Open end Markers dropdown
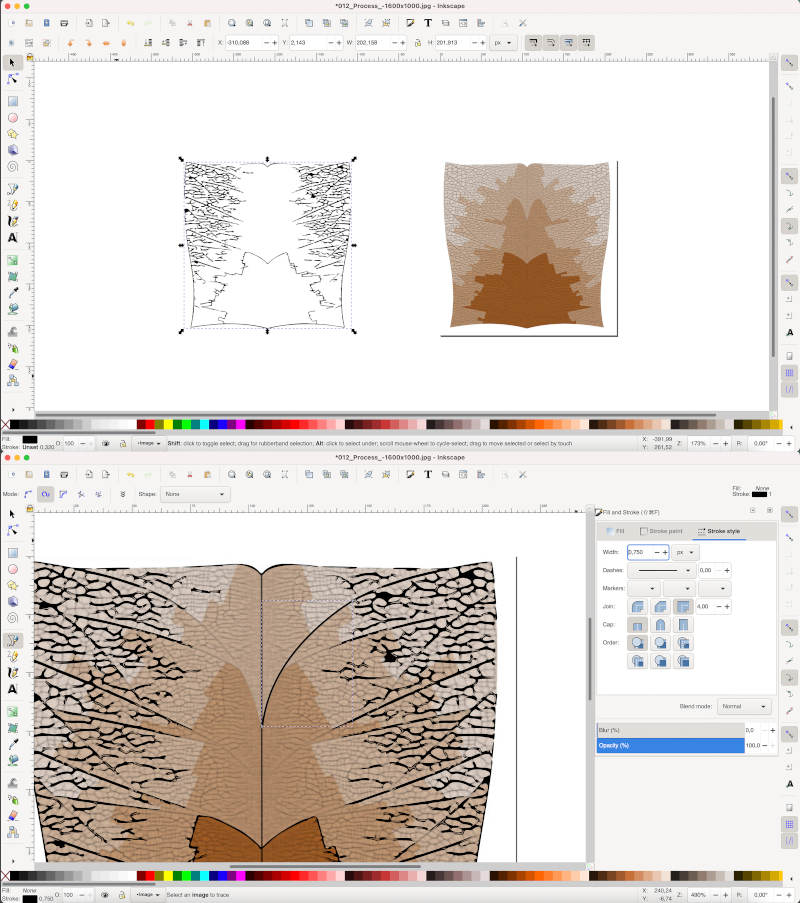800x903 pixels. click(714, 589)
